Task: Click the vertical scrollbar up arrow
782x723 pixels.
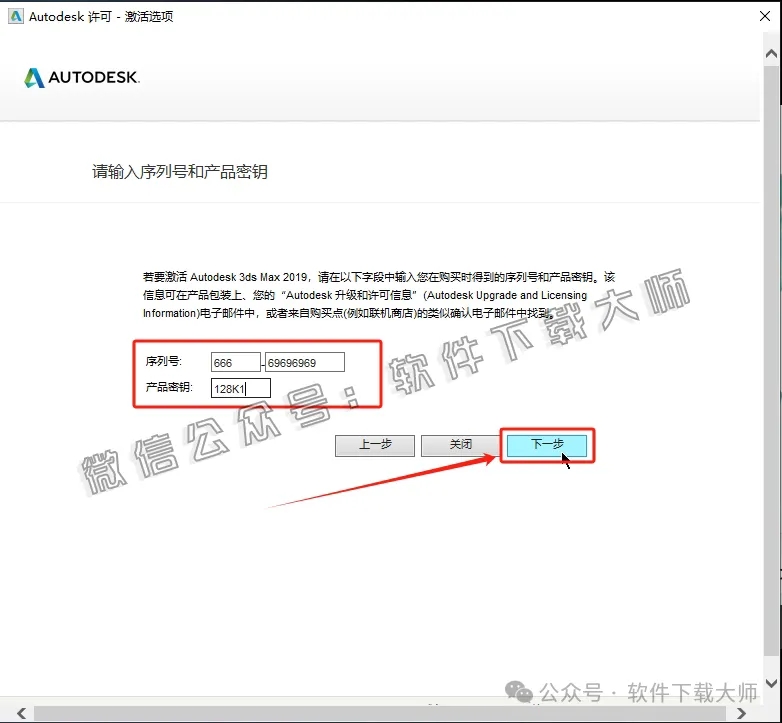Action: coord(771,53)
